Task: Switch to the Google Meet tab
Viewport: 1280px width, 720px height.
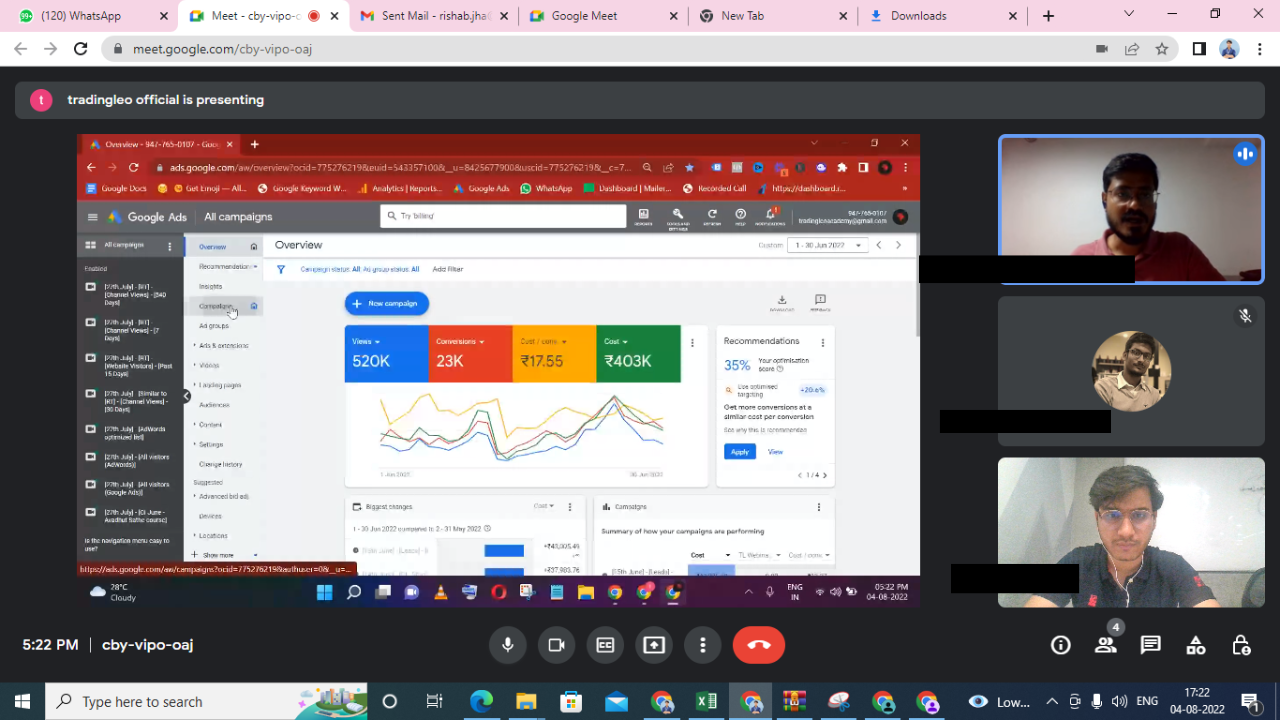Action: click(603, 16)
